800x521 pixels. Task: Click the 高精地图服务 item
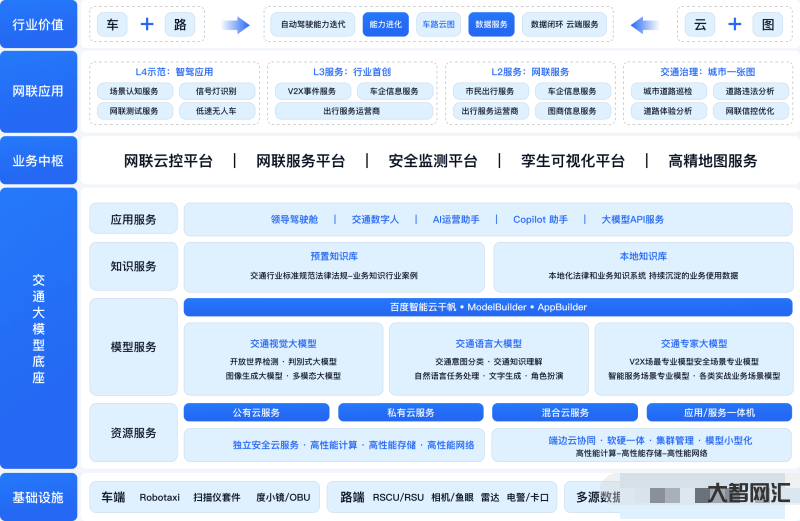(x=713, y=161)
